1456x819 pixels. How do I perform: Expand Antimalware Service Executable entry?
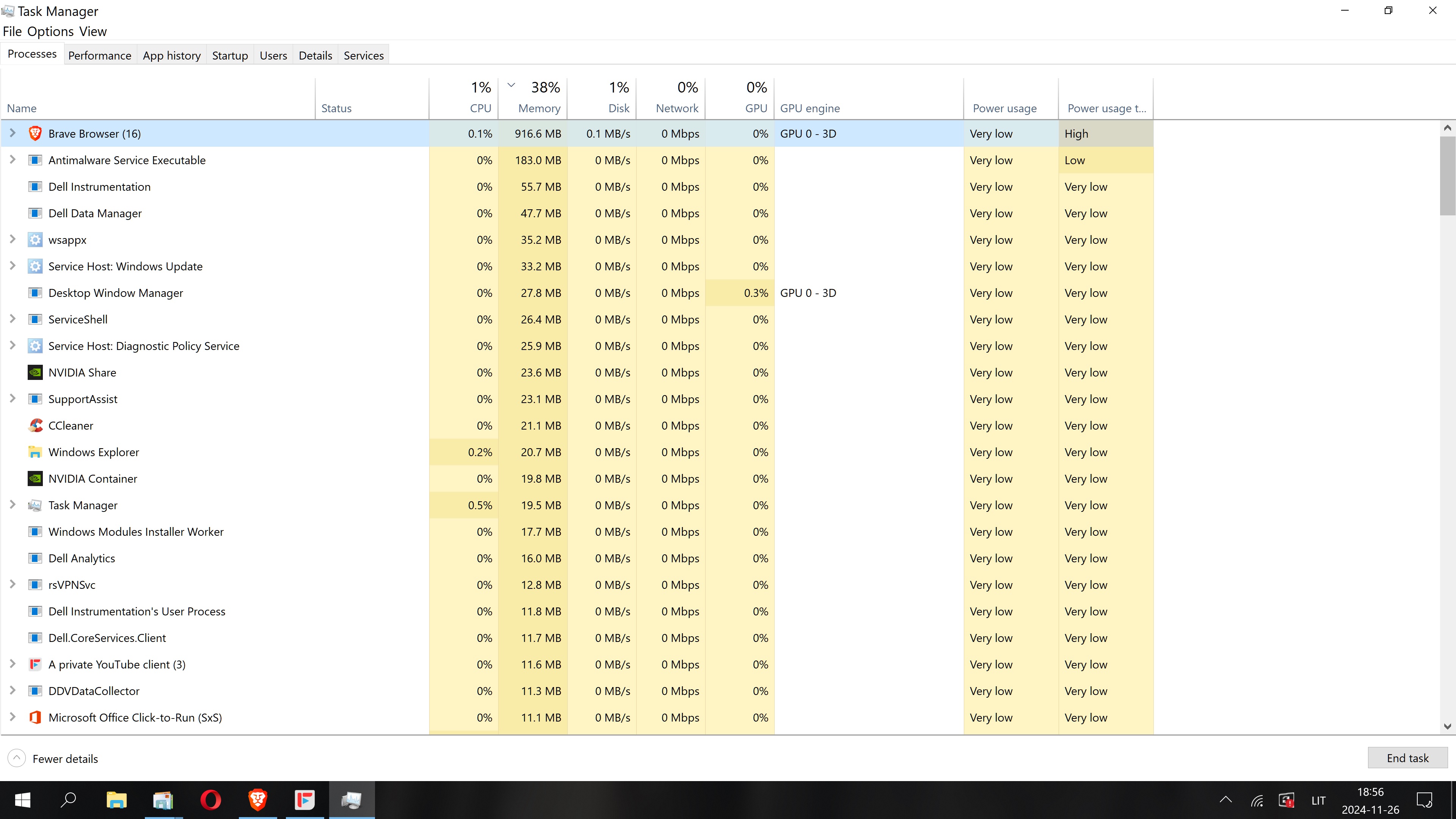coord(13,160)
